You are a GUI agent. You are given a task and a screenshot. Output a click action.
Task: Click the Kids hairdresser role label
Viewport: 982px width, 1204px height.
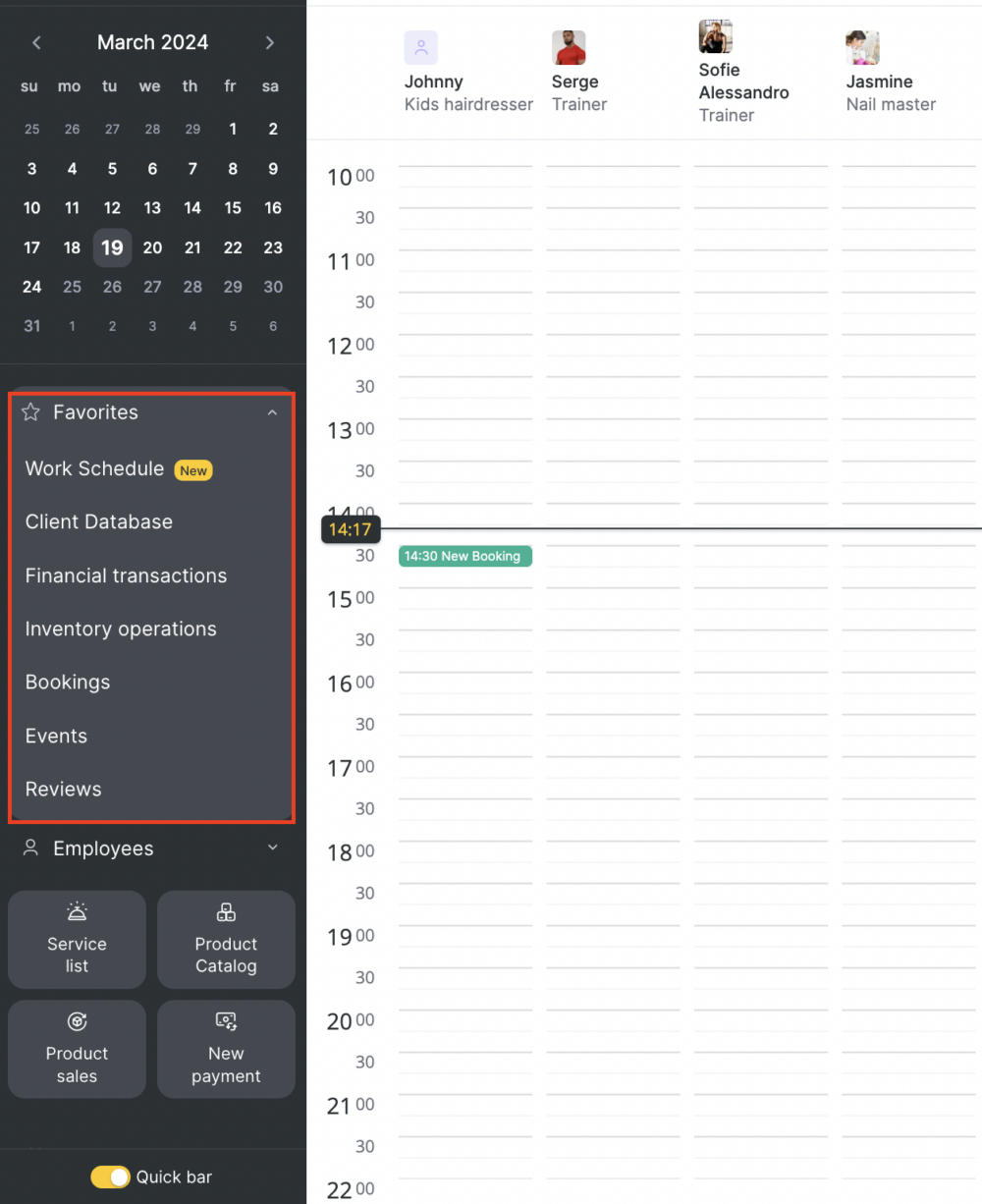[x=468, y=104]
